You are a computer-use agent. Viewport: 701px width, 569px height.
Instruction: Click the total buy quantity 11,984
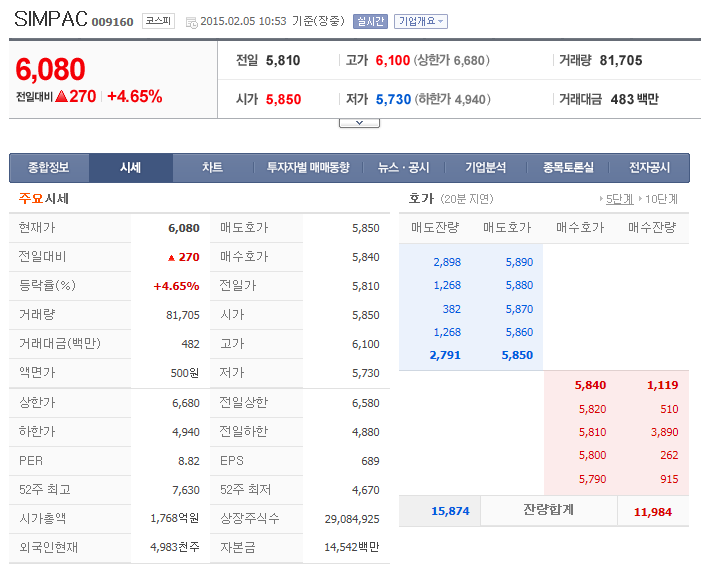pos(653,512)
